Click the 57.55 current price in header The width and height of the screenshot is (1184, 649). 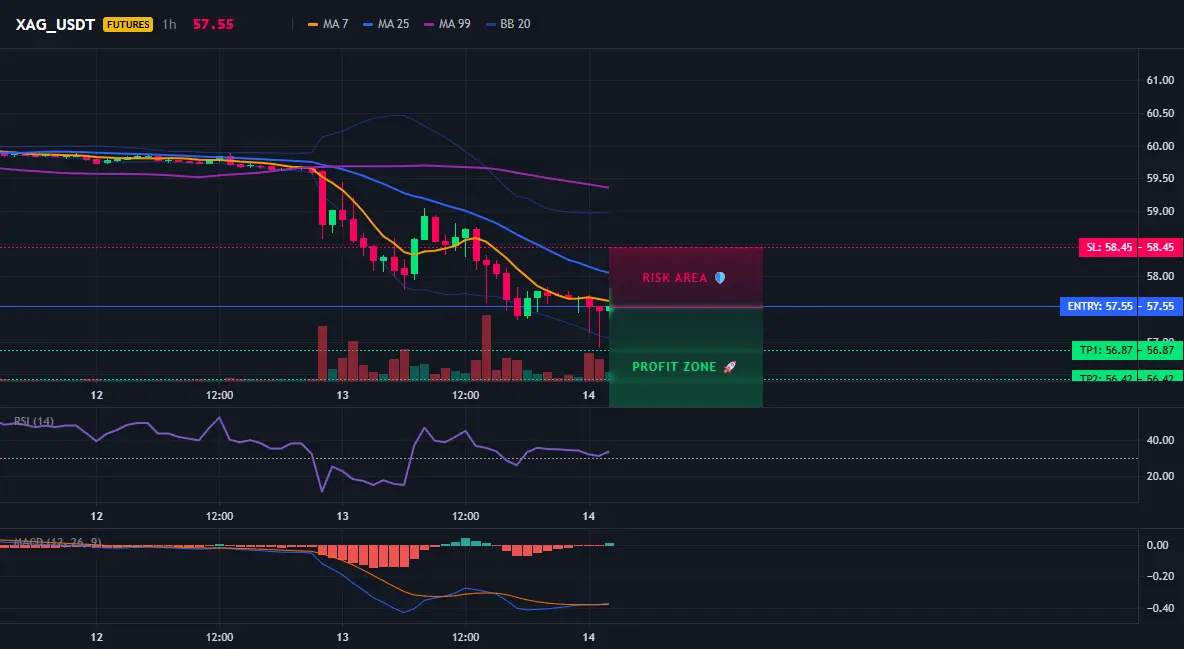pyautogui.click(x=213, y=24)
